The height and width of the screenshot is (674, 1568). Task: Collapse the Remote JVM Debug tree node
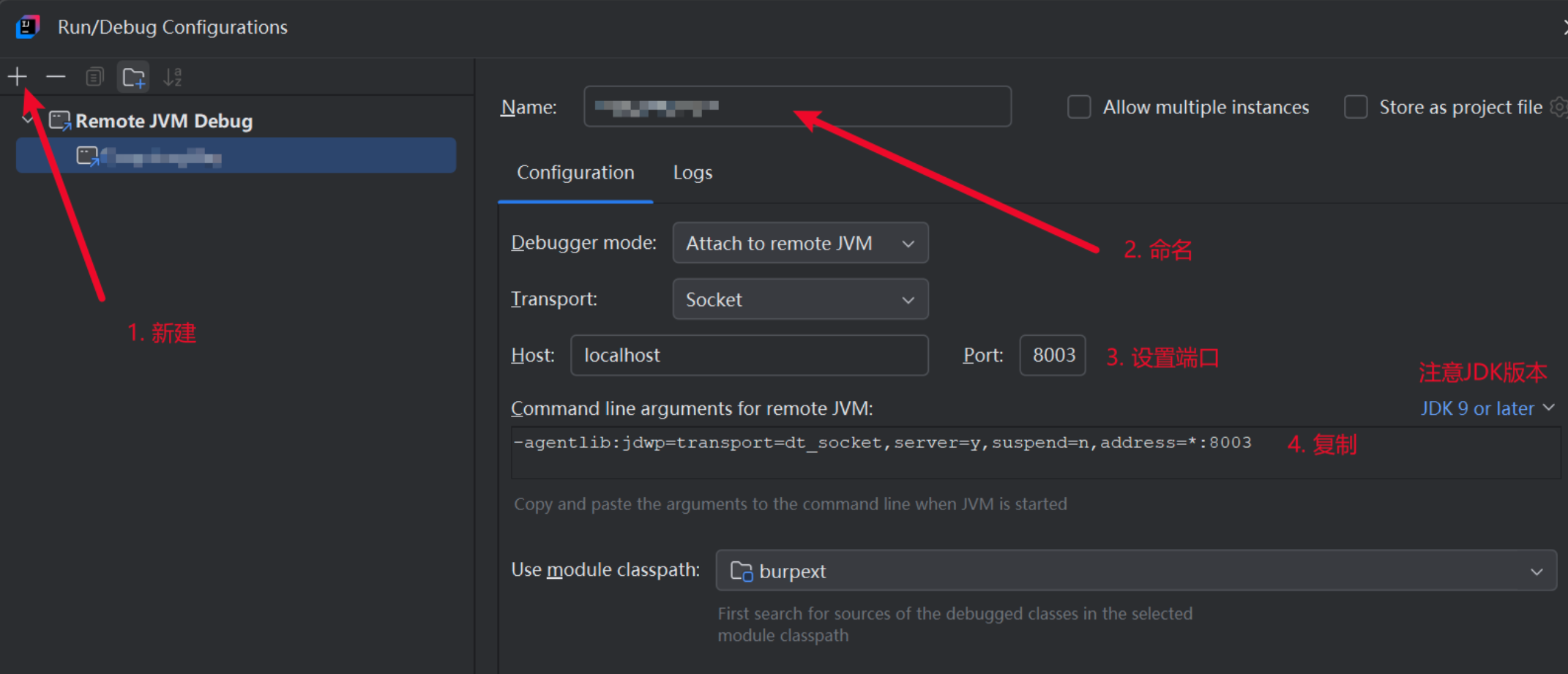click(28, 119)
